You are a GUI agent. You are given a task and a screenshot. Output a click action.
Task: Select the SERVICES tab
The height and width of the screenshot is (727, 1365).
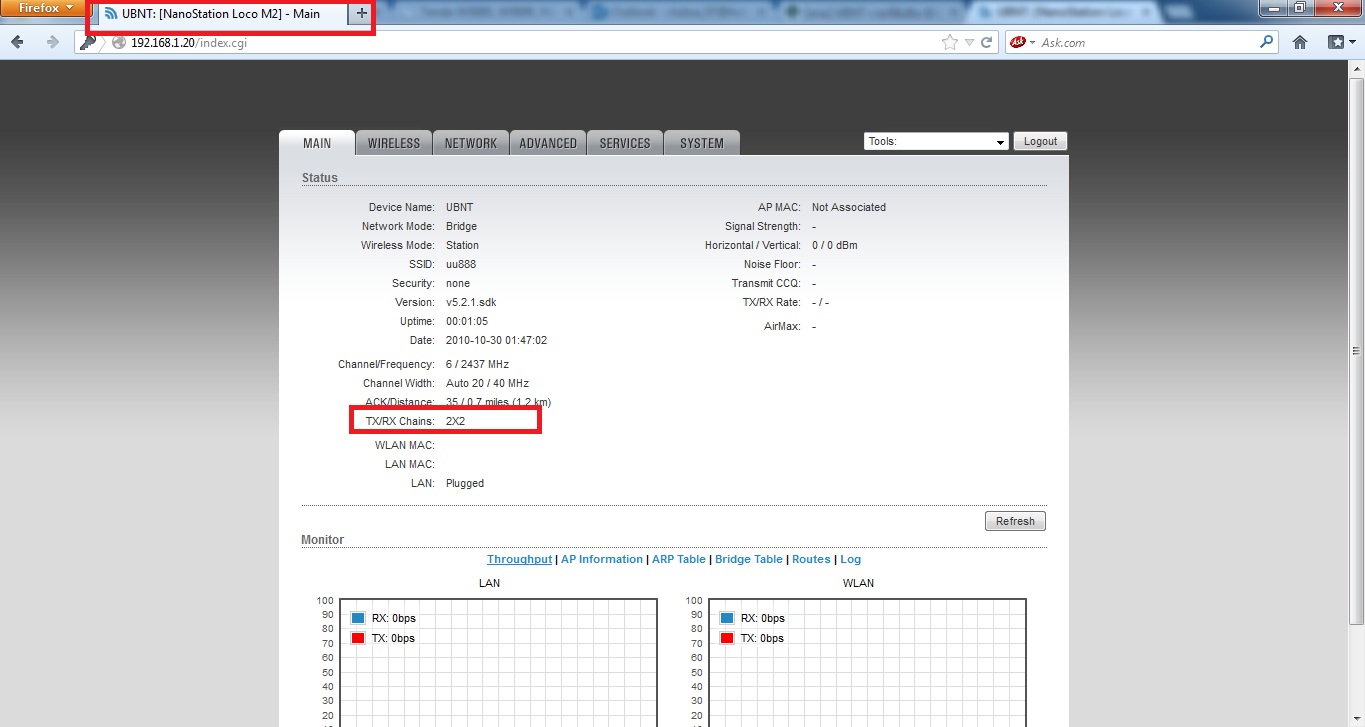[625, 143]
